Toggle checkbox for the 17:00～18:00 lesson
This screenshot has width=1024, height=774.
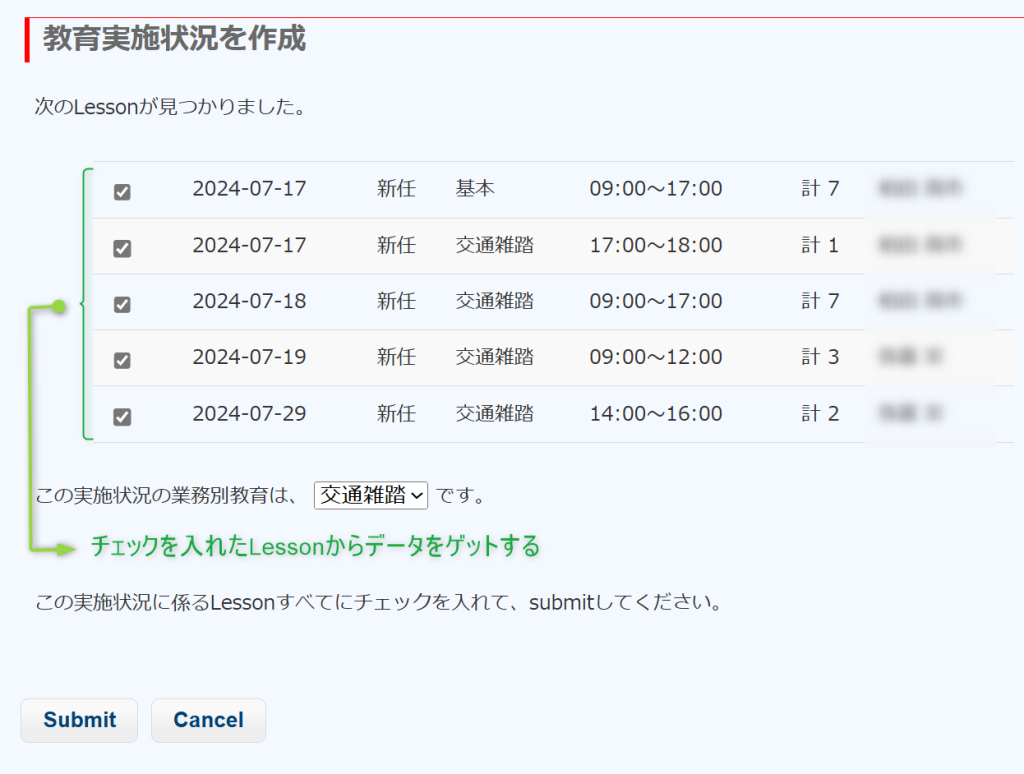tap(122, 248)
